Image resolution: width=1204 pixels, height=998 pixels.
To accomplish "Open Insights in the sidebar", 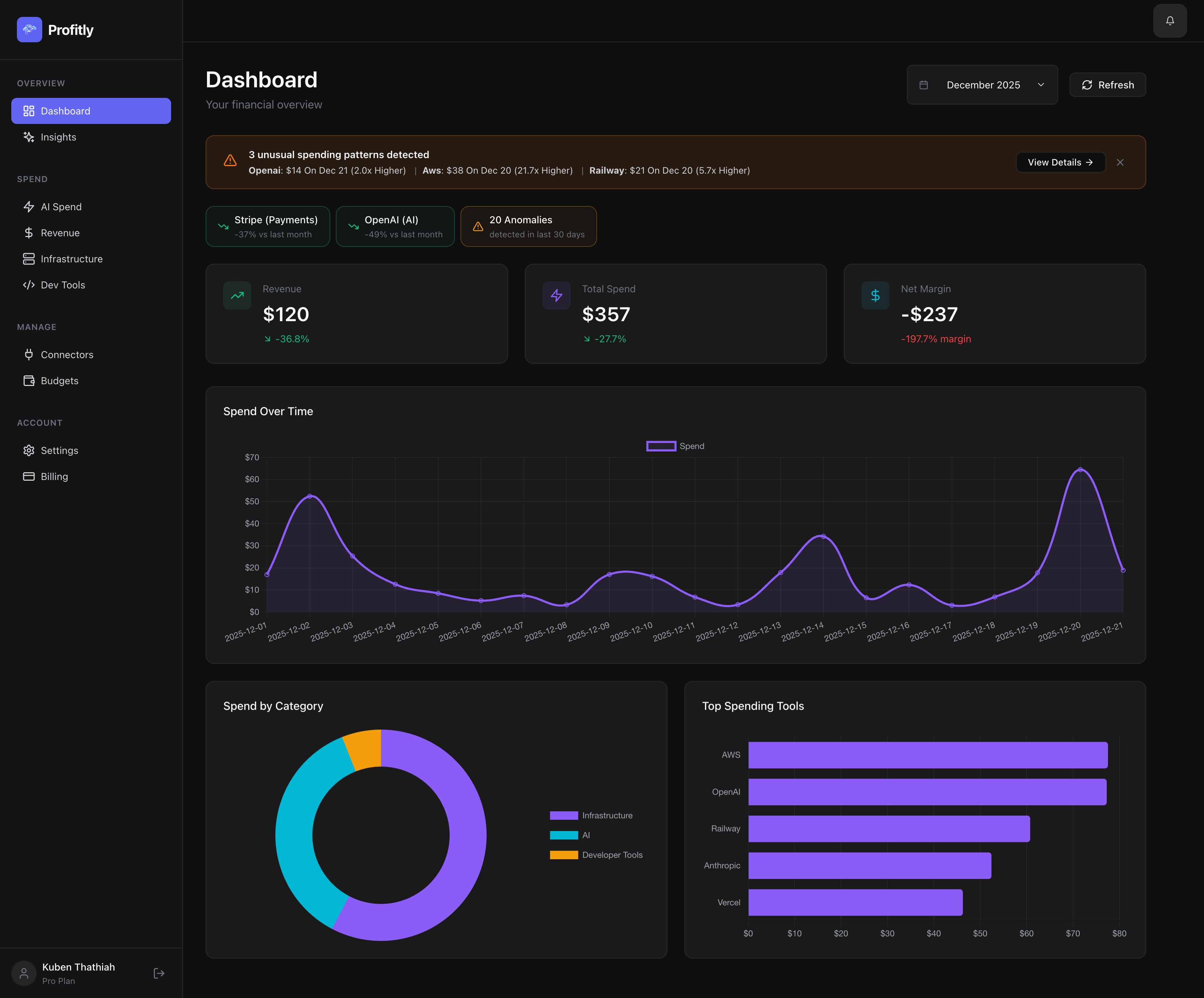I will point(58,137).
